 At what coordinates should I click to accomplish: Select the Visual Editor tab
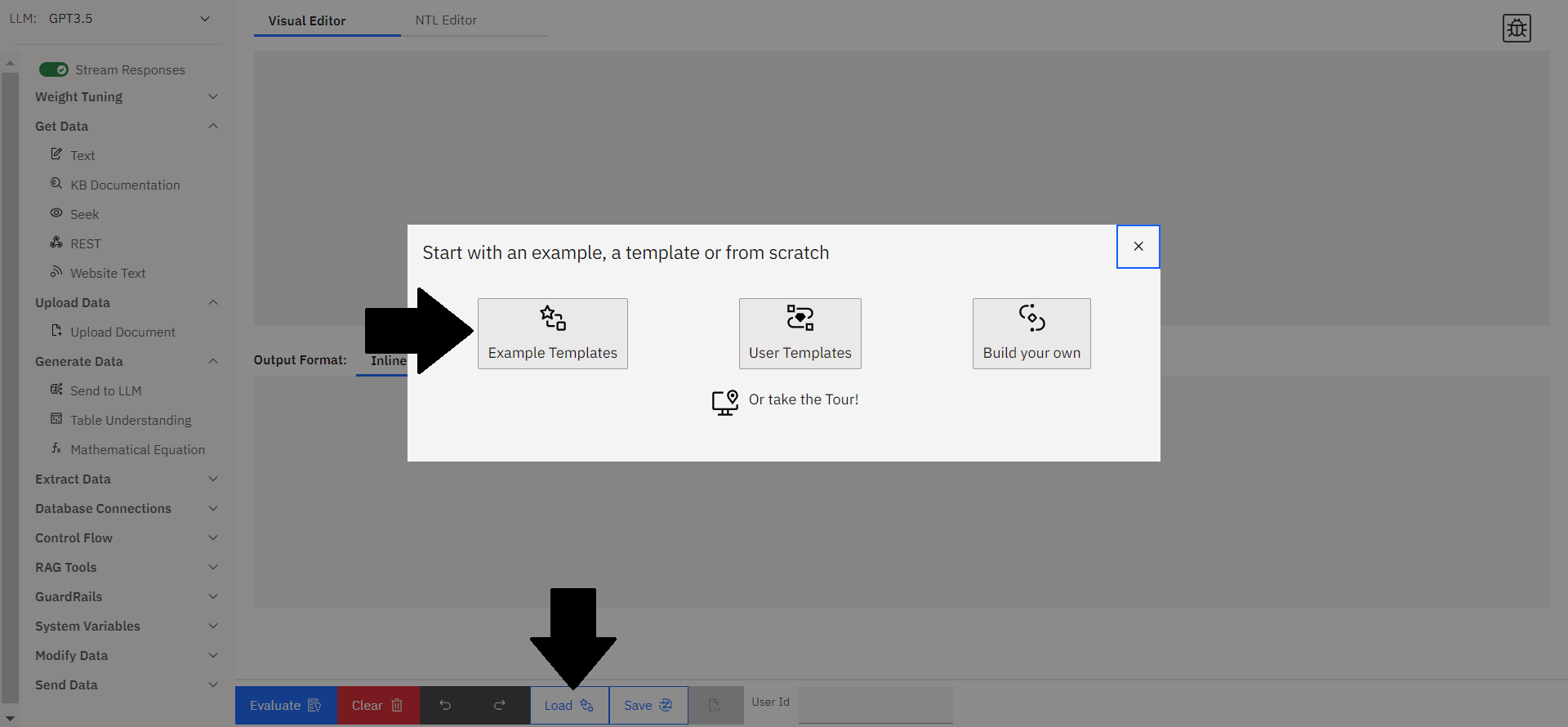(x=307, y=20)
